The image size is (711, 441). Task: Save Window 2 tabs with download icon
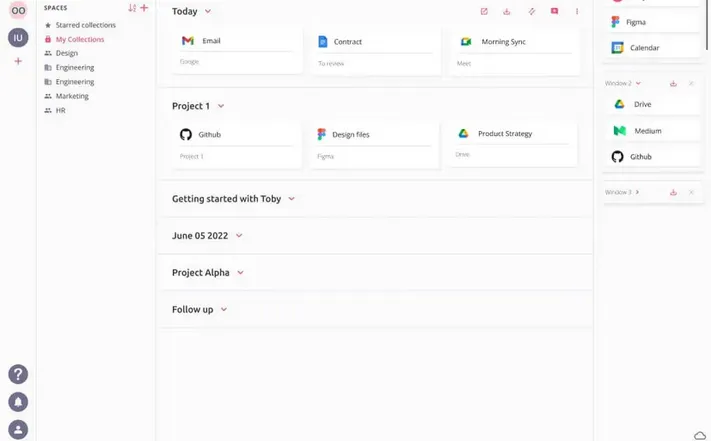[x=673, y=84]
